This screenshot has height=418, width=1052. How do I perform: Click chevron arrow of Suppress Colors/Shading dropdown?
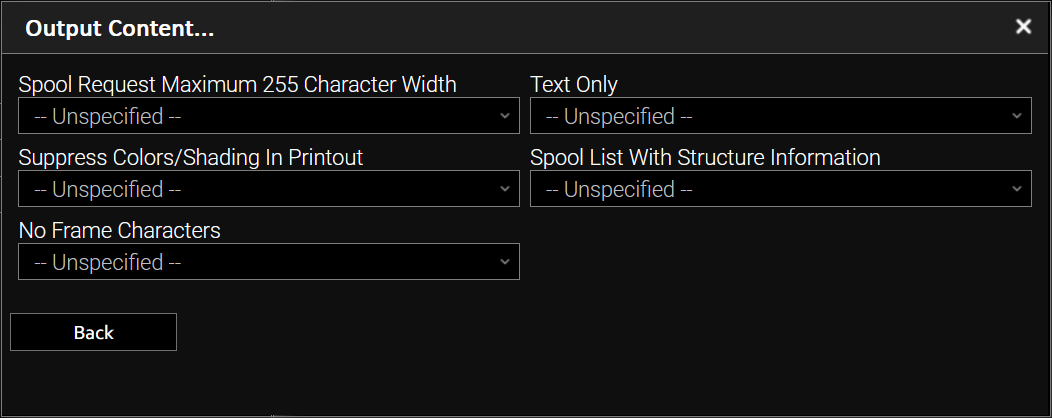tap(505, 189)
